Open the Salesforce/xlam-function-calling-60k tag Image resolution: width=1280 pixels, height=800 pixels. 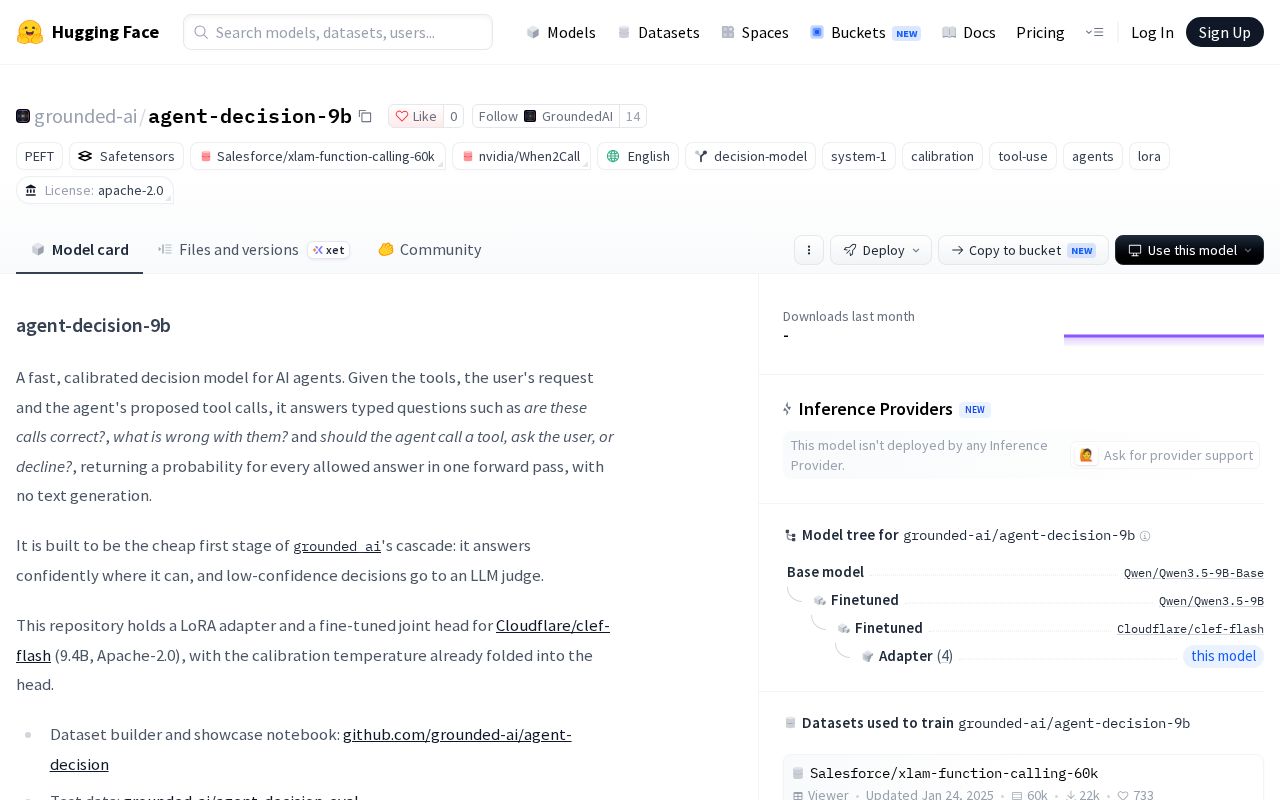click(x=318, y=156)
